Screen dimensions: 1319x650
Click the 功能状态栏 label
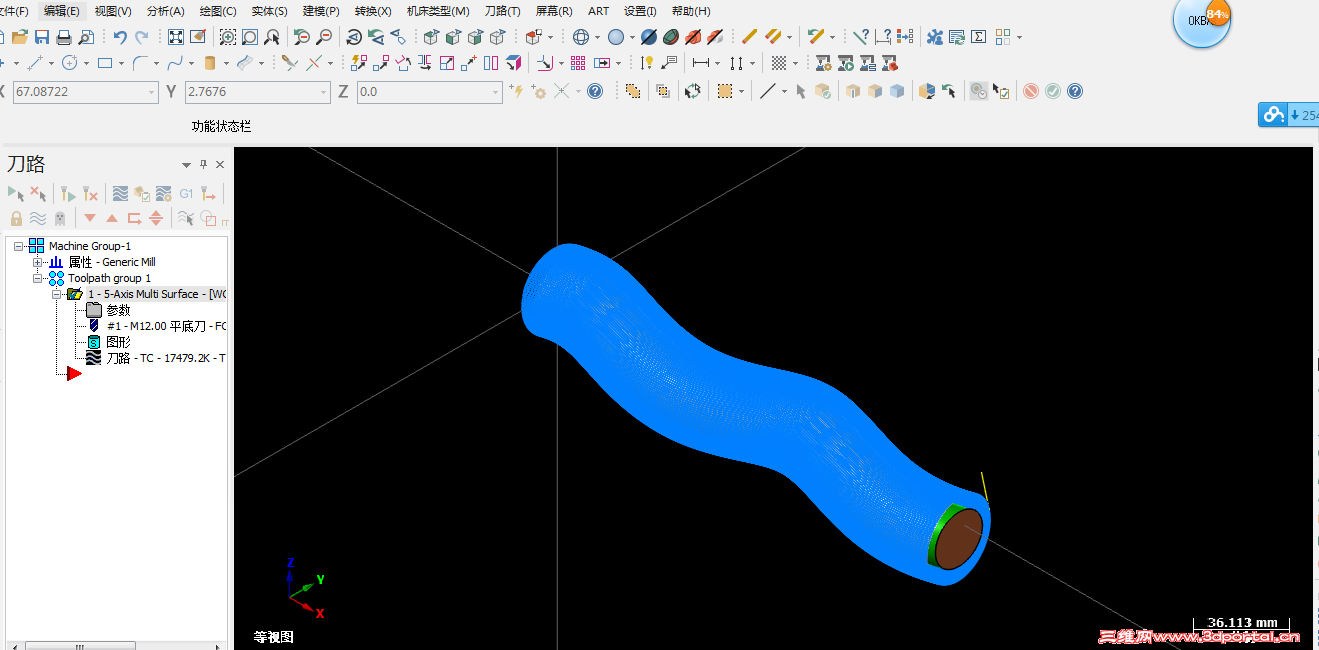[x=221, y=127]
